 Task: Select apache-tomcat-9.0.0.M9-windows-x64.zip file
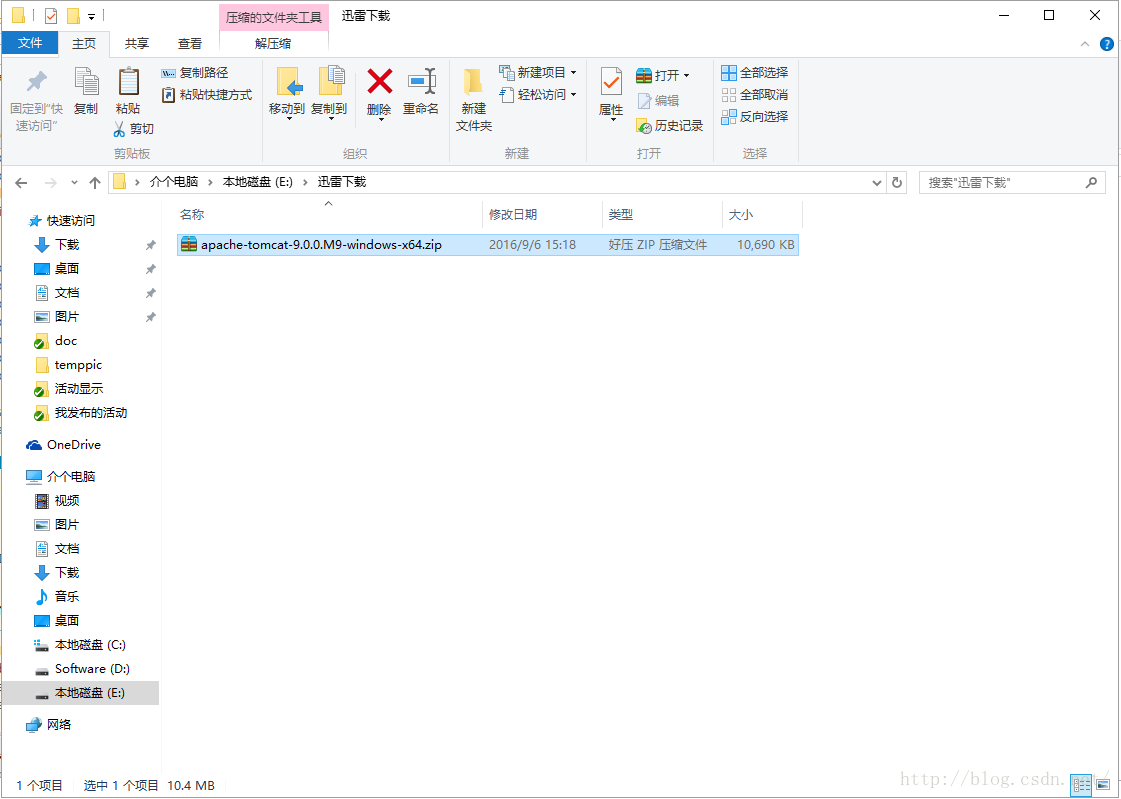(x=488, y=244)
